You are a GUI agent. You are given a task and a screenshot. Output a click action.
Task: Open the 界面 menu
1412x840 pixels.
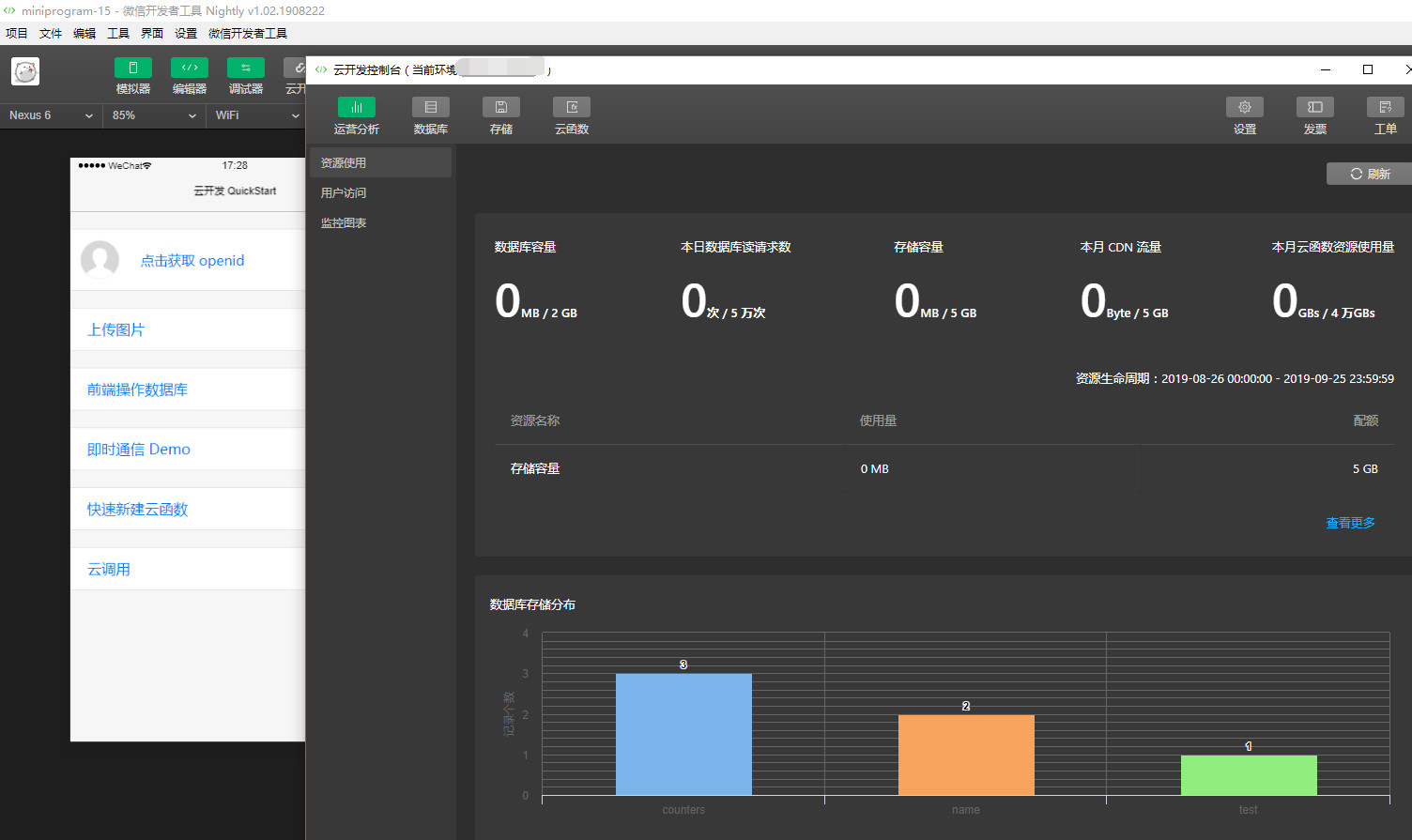[x=152, y=33]
